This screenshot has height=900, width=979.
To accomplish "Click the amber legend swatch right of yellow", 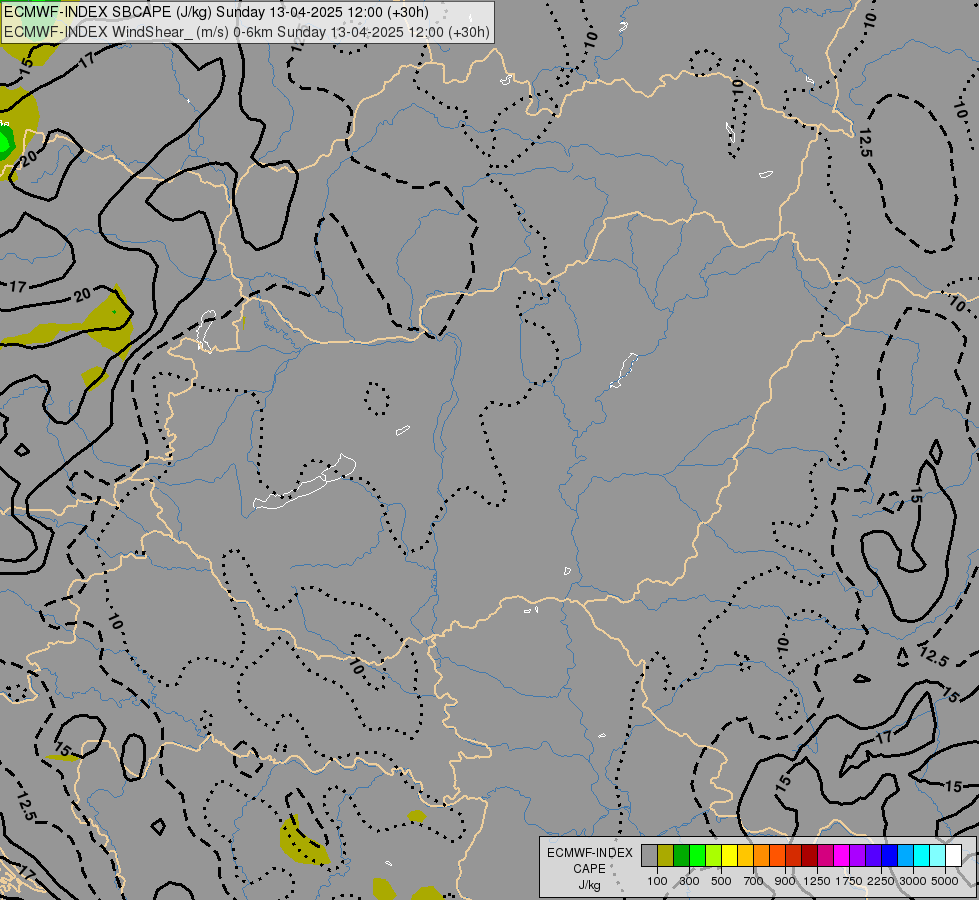I will 745,855.
